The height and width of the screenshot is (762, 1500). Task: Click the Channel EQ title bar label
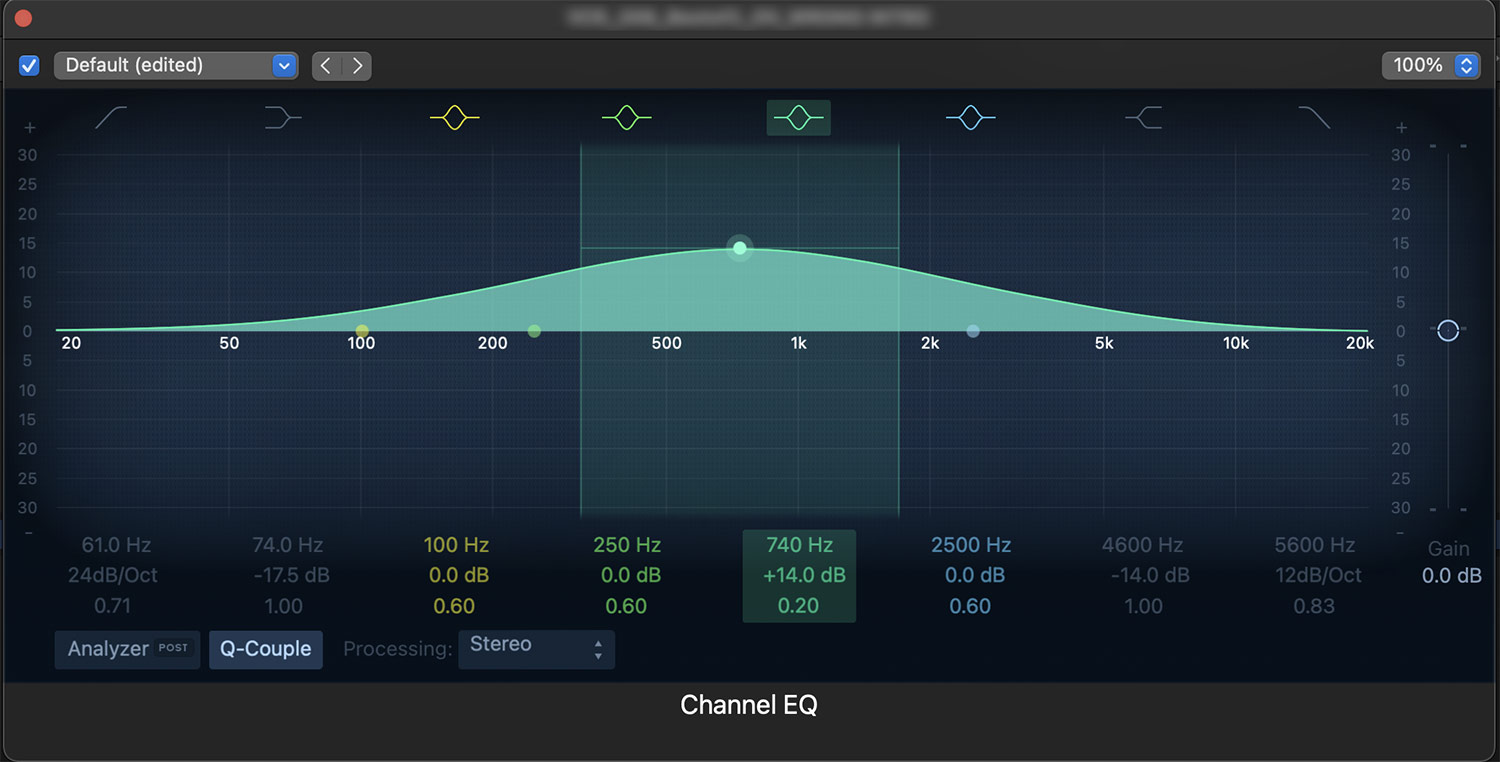coord(748,704)
